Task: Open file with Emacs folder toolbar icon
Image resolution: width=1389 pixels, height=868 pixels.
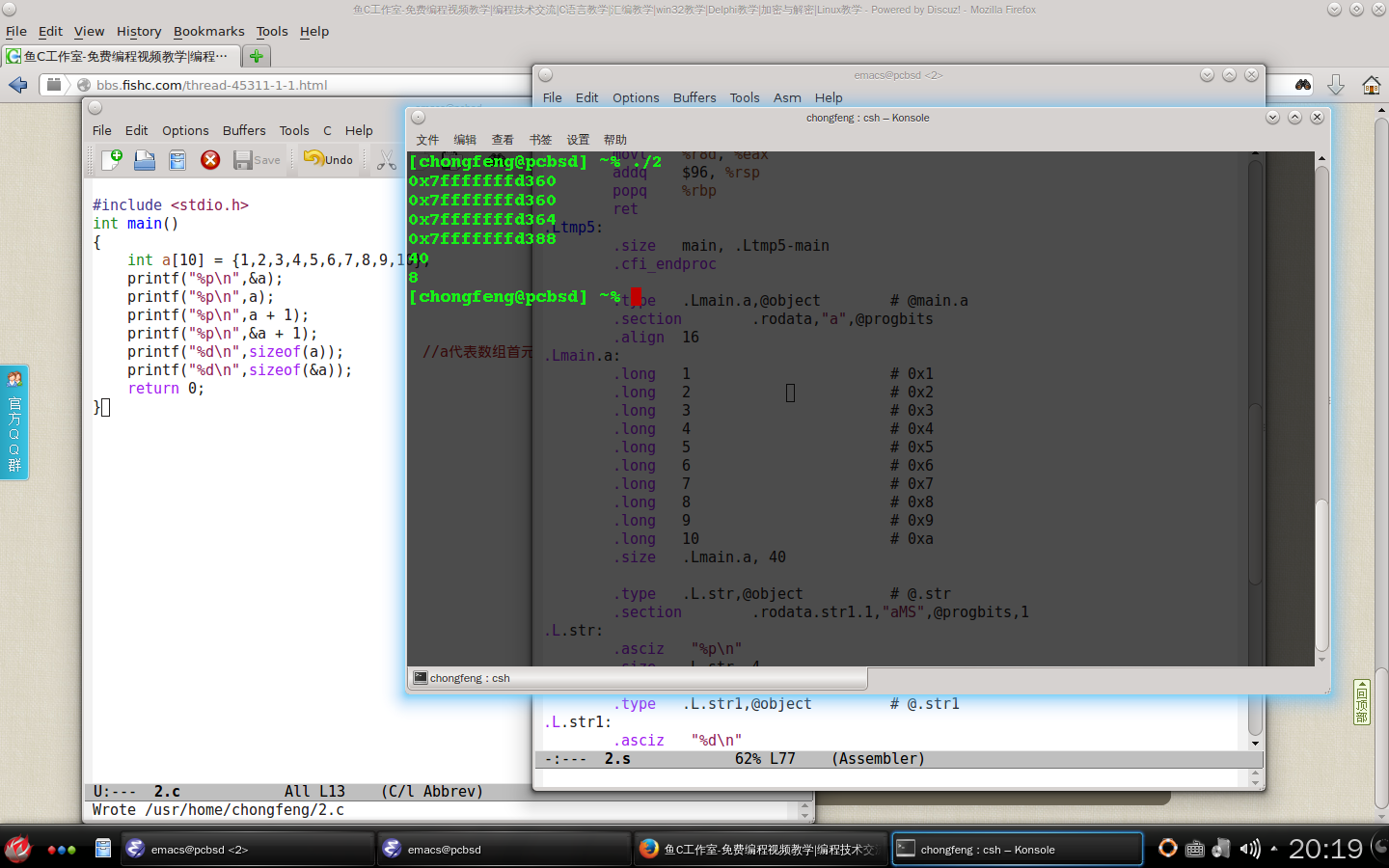Action: coord(145,160)
